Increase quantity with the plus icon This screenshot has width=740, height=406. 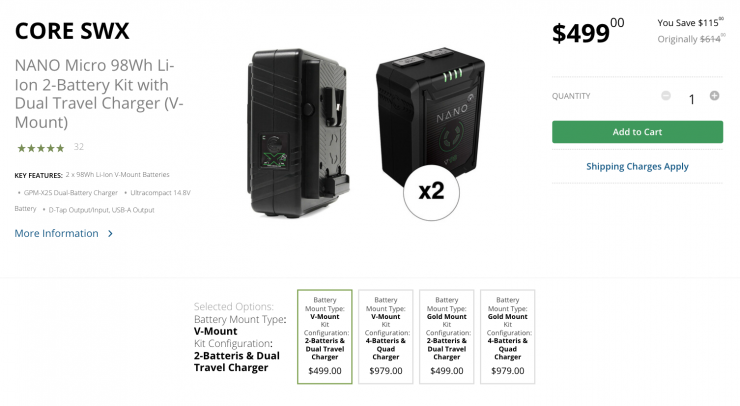pos(715,96)
